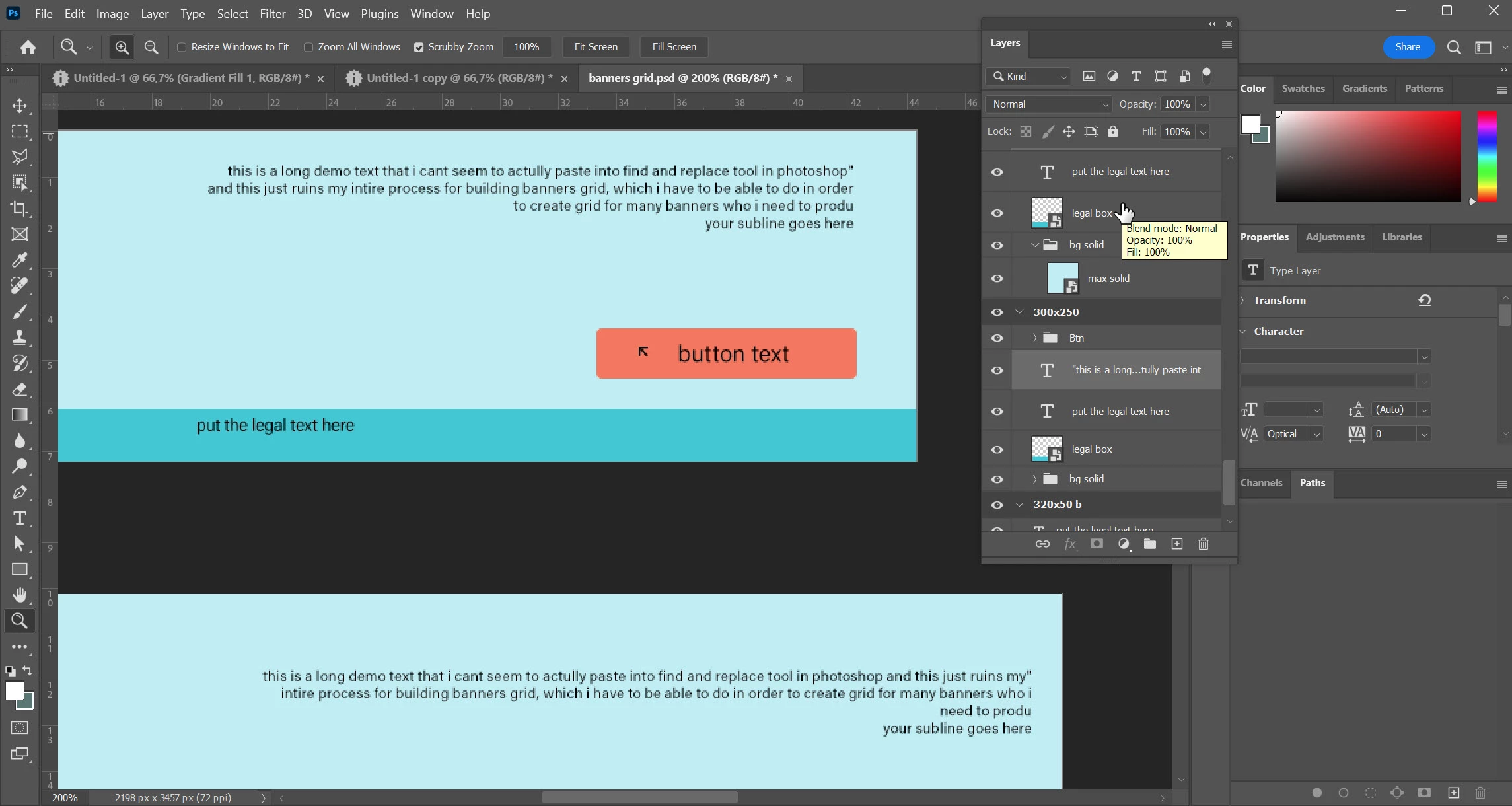This screenshot has width=1512, height=806.
Task: Create a new layer from Layers panel
Action: point(1176,544)
